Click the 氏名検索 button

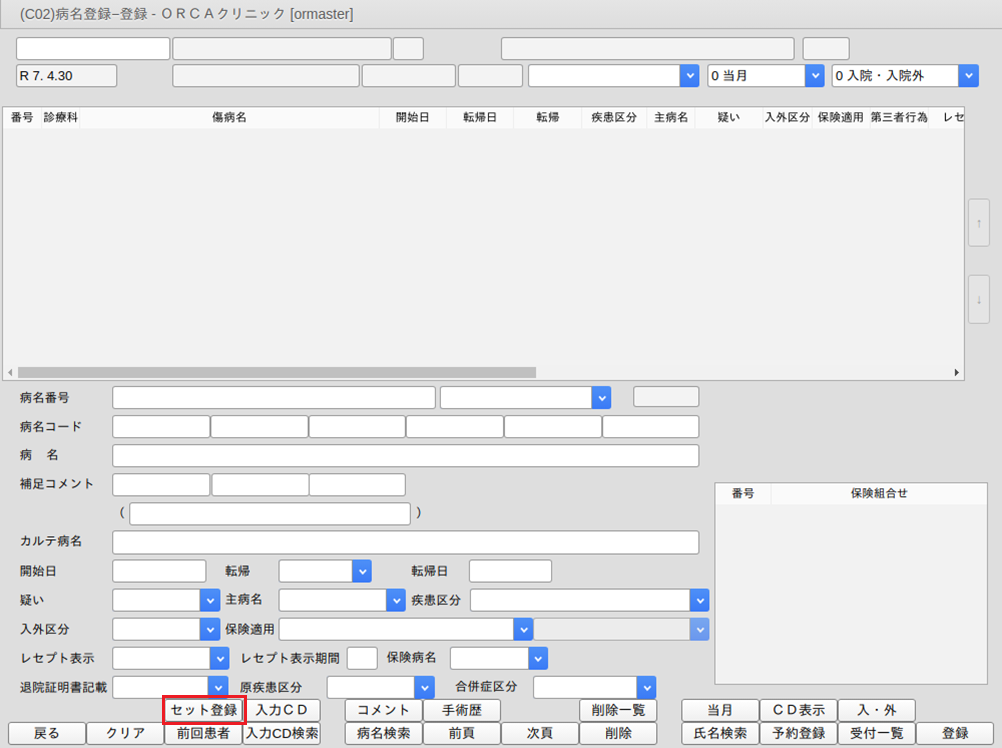[720, 733]
